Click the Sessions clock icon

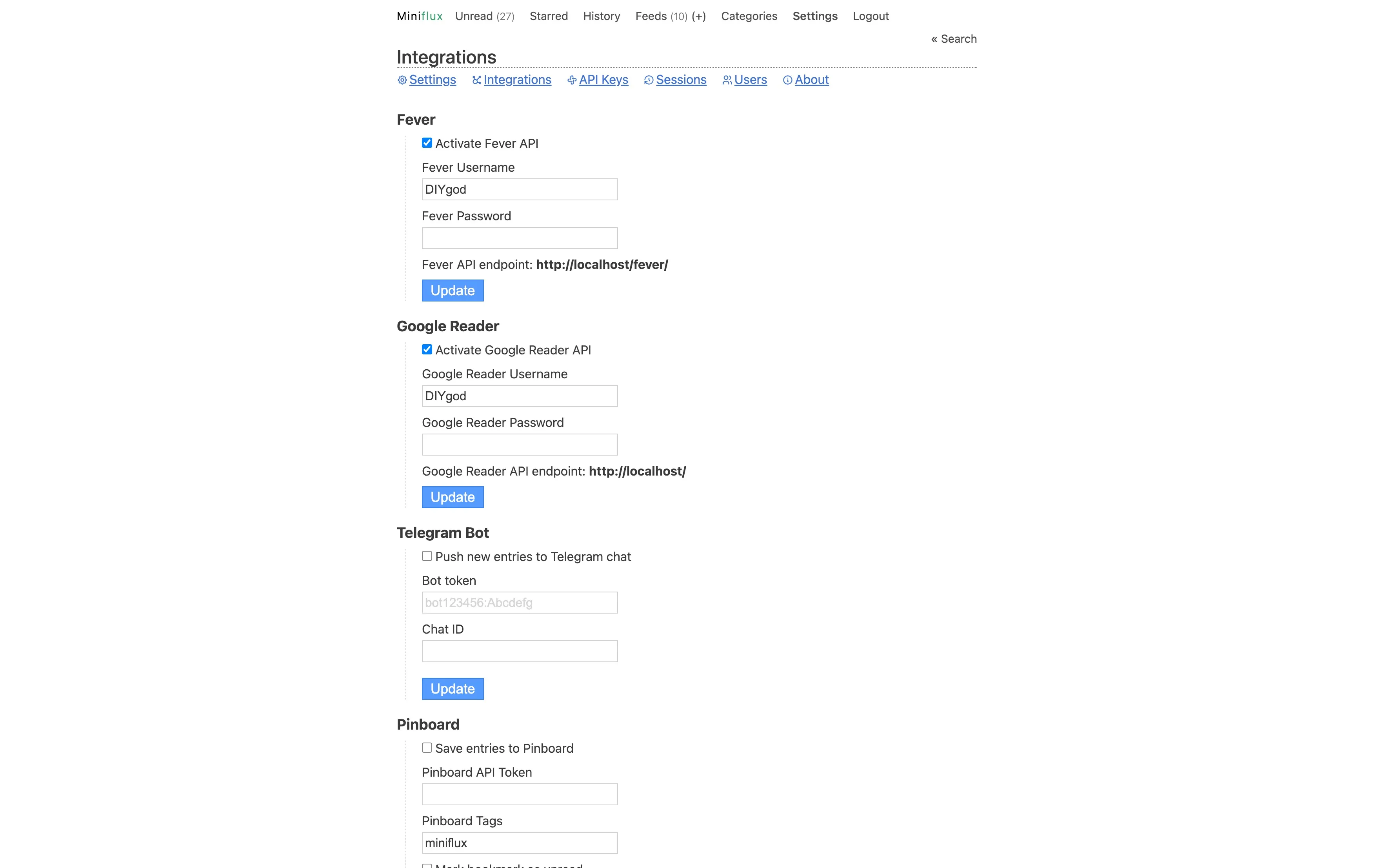[649, 80]
